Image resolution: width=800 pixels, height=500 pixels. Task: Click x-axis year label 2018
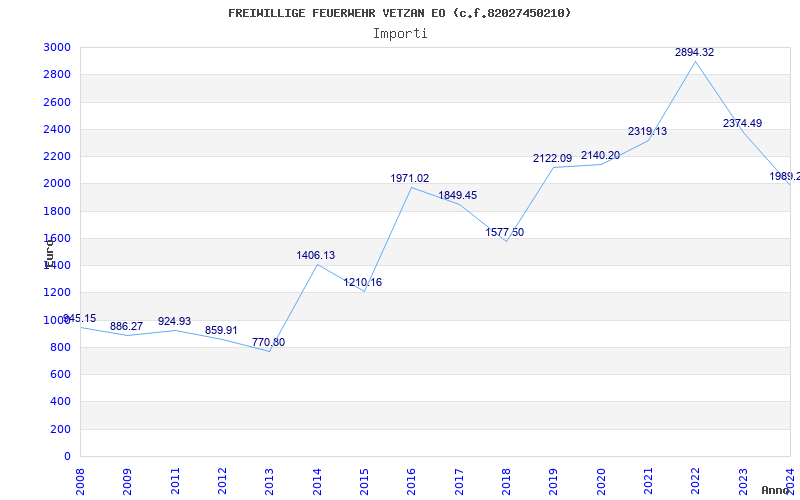point(506,481)
